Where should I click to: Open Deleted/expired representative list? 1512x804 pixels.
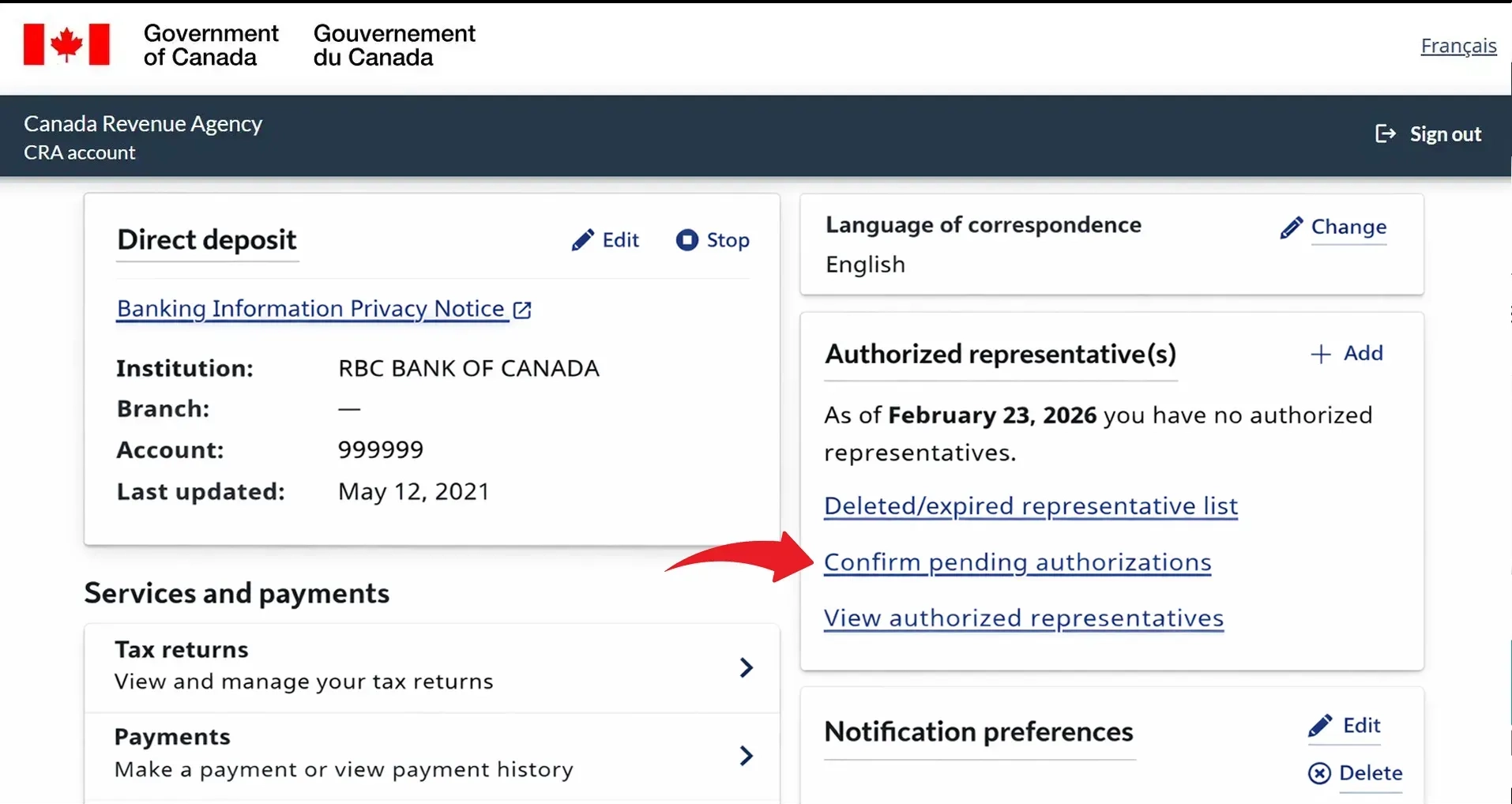(x=1030, y=505)
